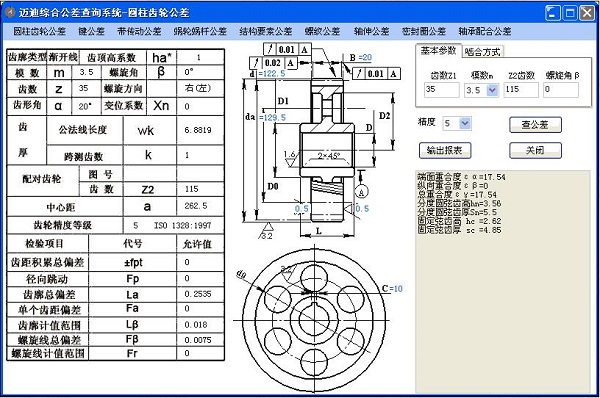Switch to the 基本参数 tab

tap(438, 51)
